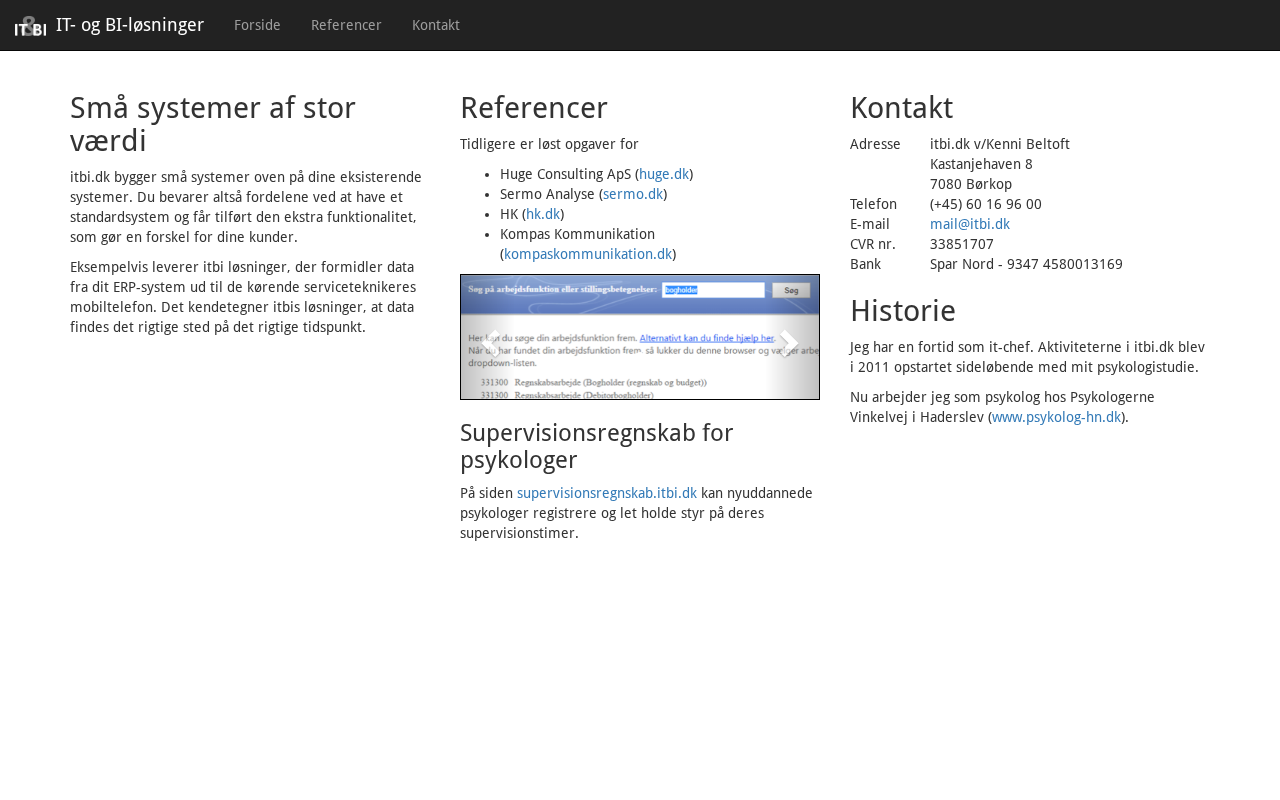Image resolution: width=1280 pixels, height=800 pixels.
Task: Click the IT&BI logo icon
Action: (x=30, y=26)
